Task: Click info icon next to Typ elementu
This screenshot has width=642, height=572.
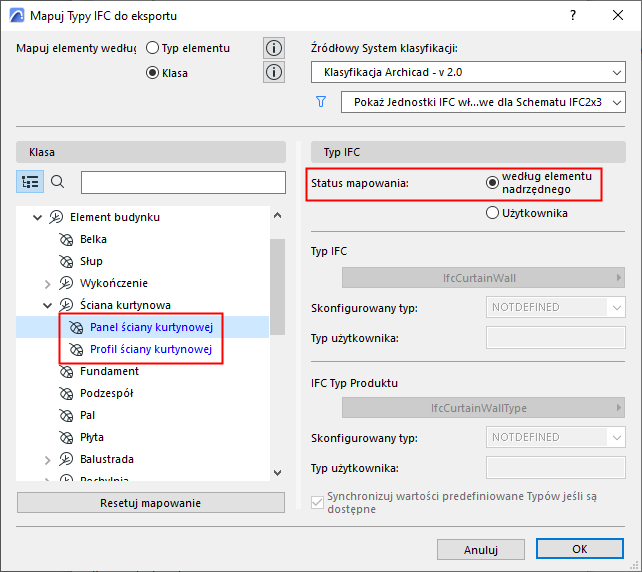Action: 274,48
